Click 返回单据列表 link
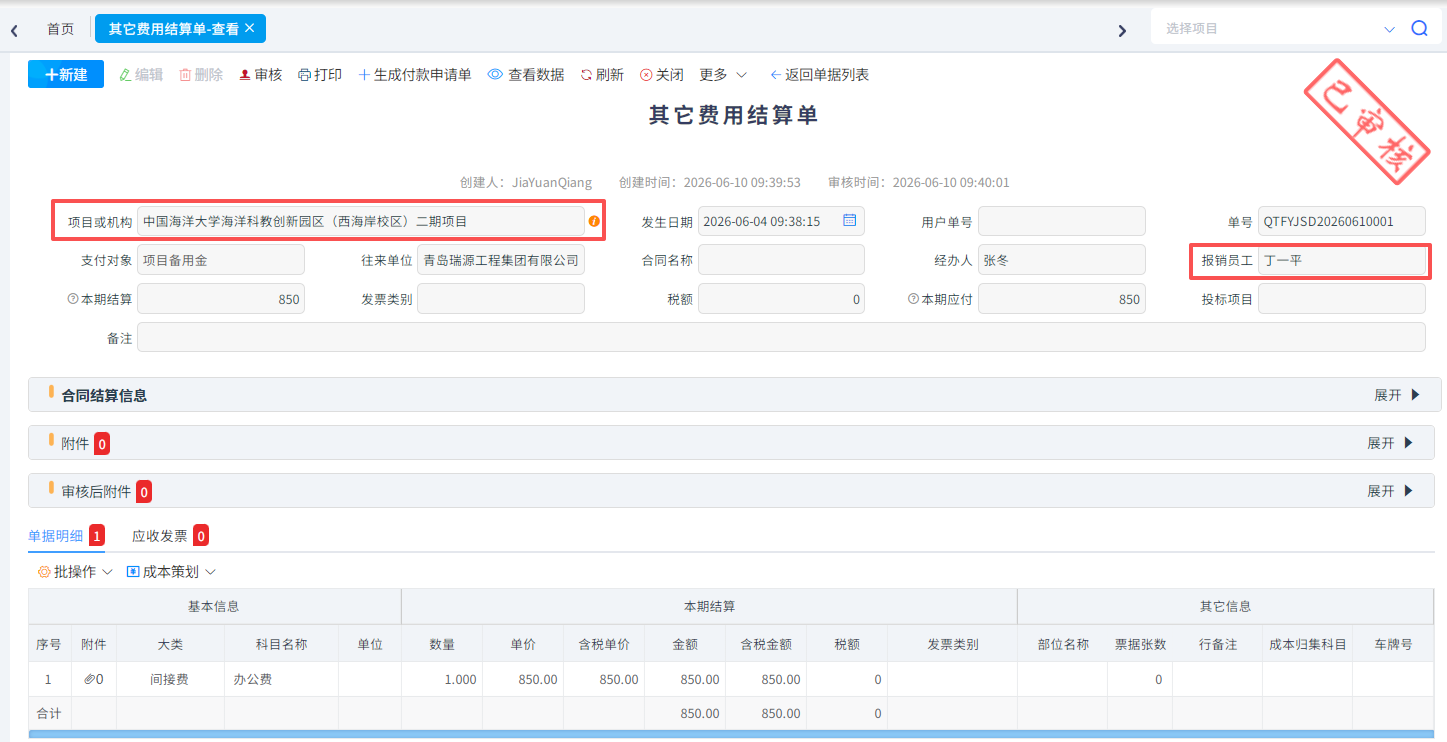Image resolution: width=1447 pixels, height=742 pixels. 819,75
